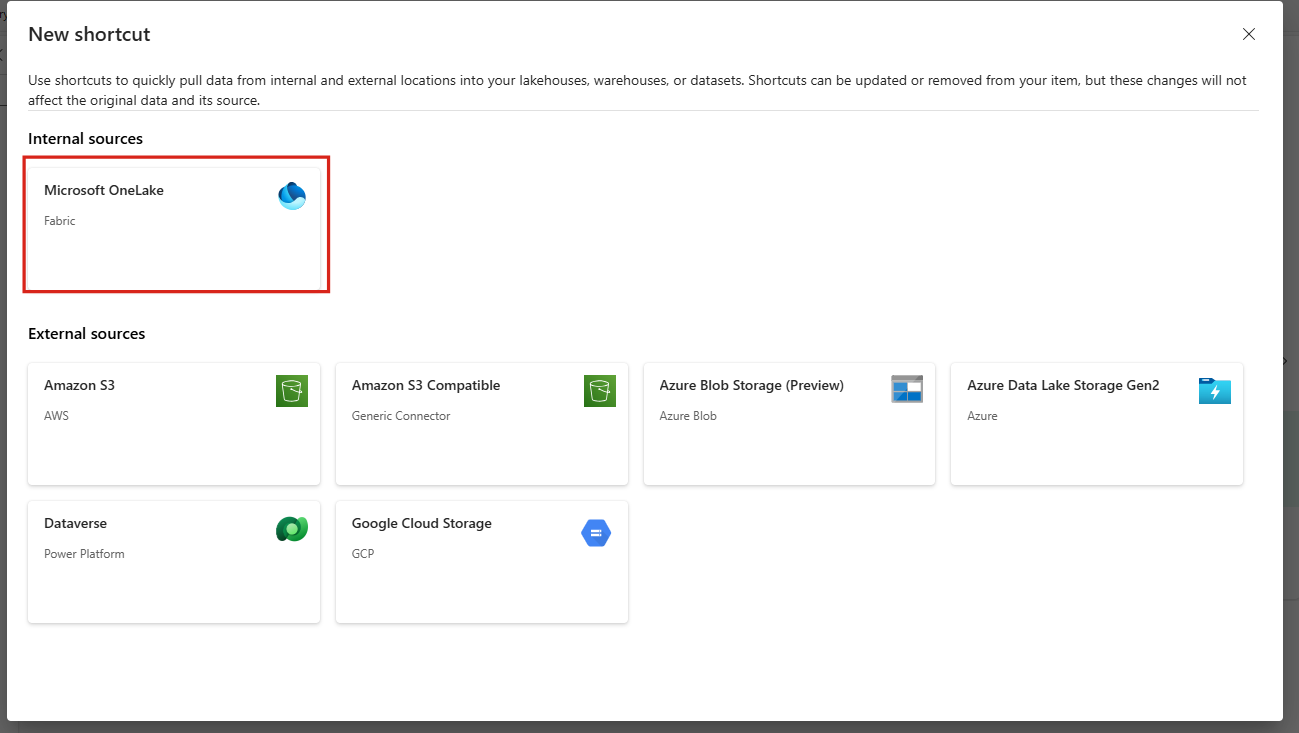Pick the Amazon S3 Compatible card title

pos(426,385)
